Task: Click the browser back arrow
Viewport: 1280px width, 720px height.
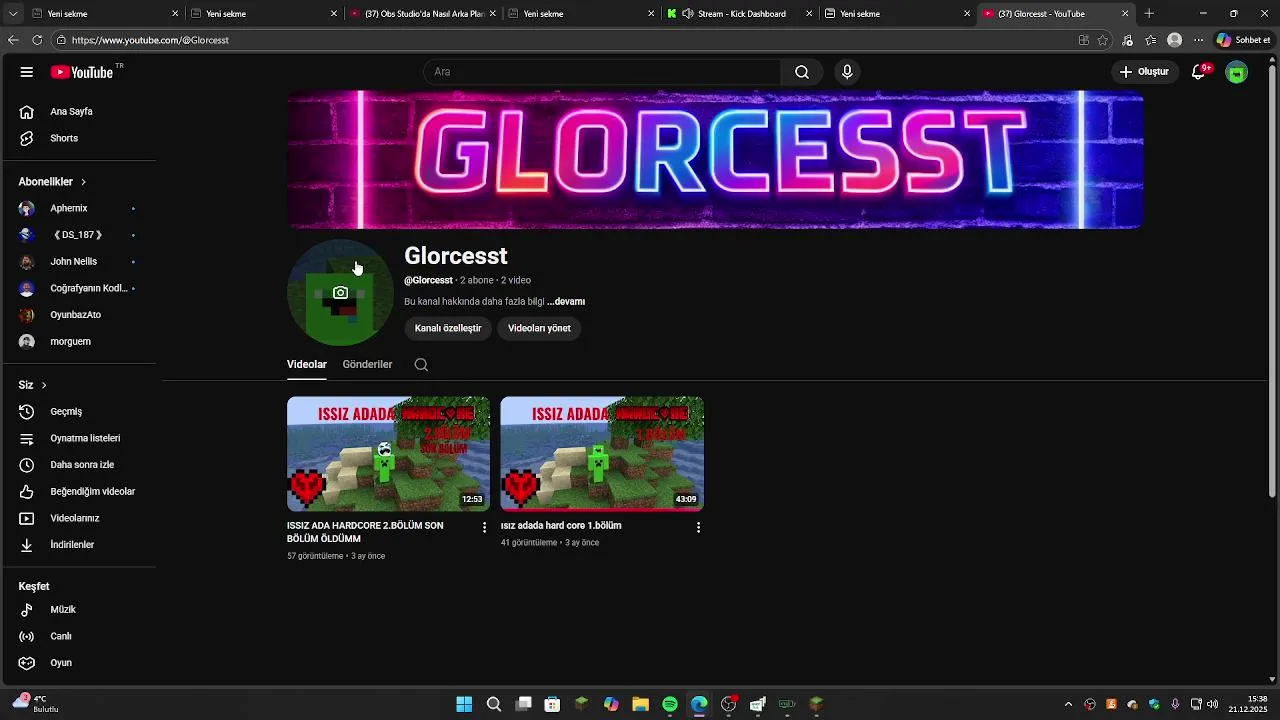Action: (13, 40)
